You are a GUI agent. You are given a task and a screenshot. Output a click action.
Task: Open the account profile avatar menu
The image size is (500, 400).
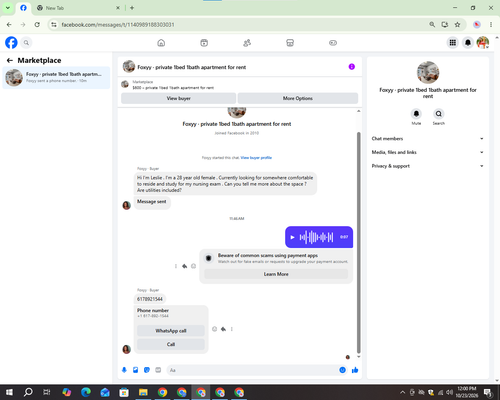coord(483,43)
